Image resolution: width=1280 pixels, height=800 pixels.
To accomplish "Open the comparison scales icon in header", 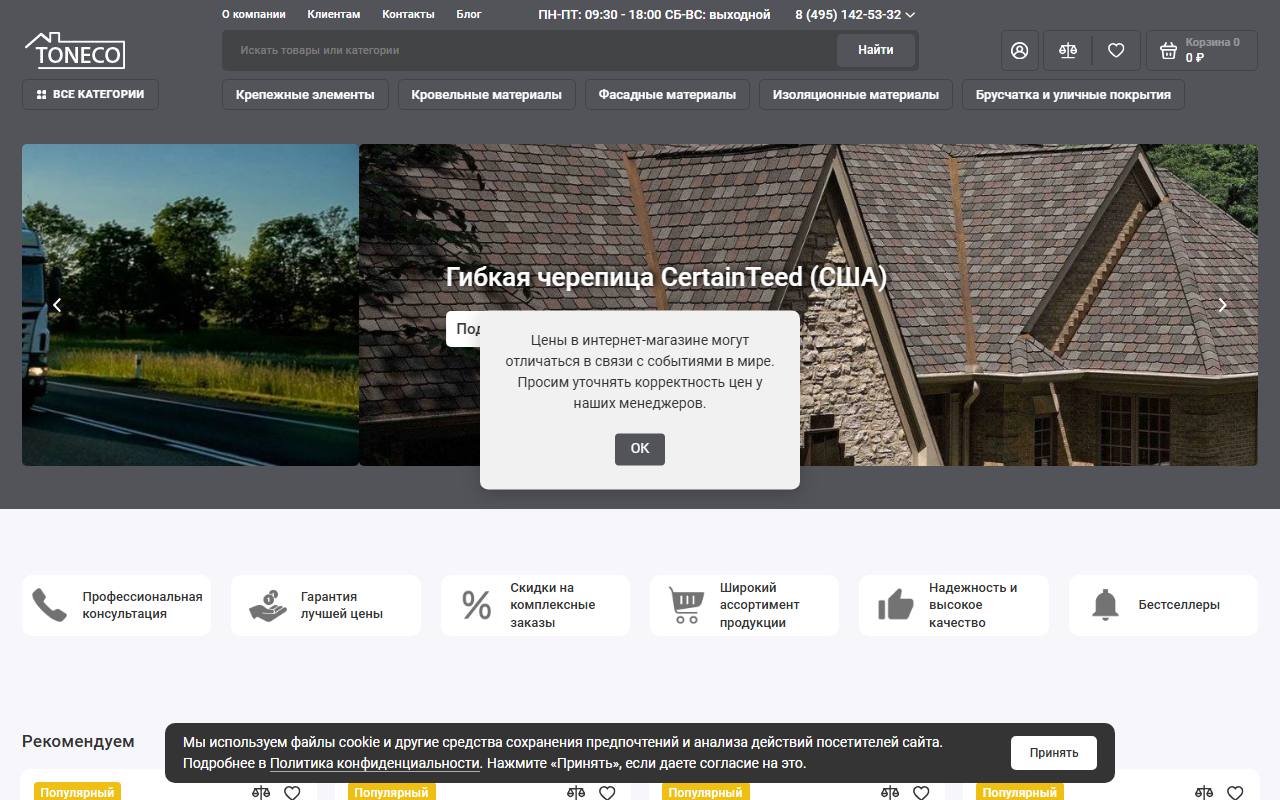I will click(x=1068, y=50).
